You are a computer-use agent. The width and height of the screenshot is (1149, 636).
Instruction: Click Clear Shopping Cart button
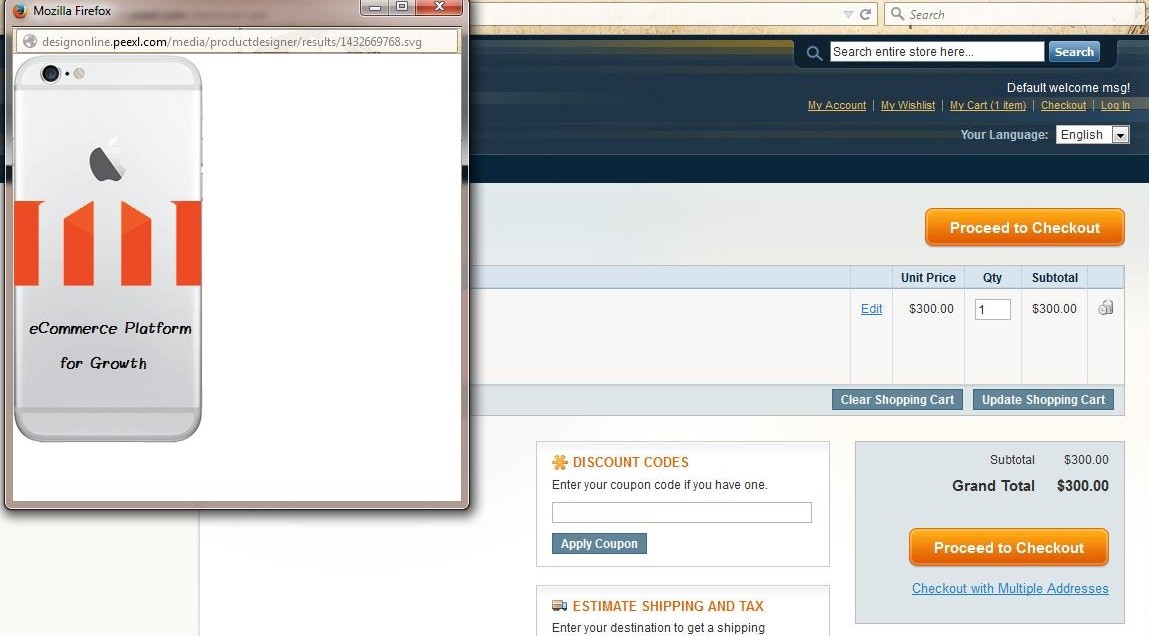(897, 400)
